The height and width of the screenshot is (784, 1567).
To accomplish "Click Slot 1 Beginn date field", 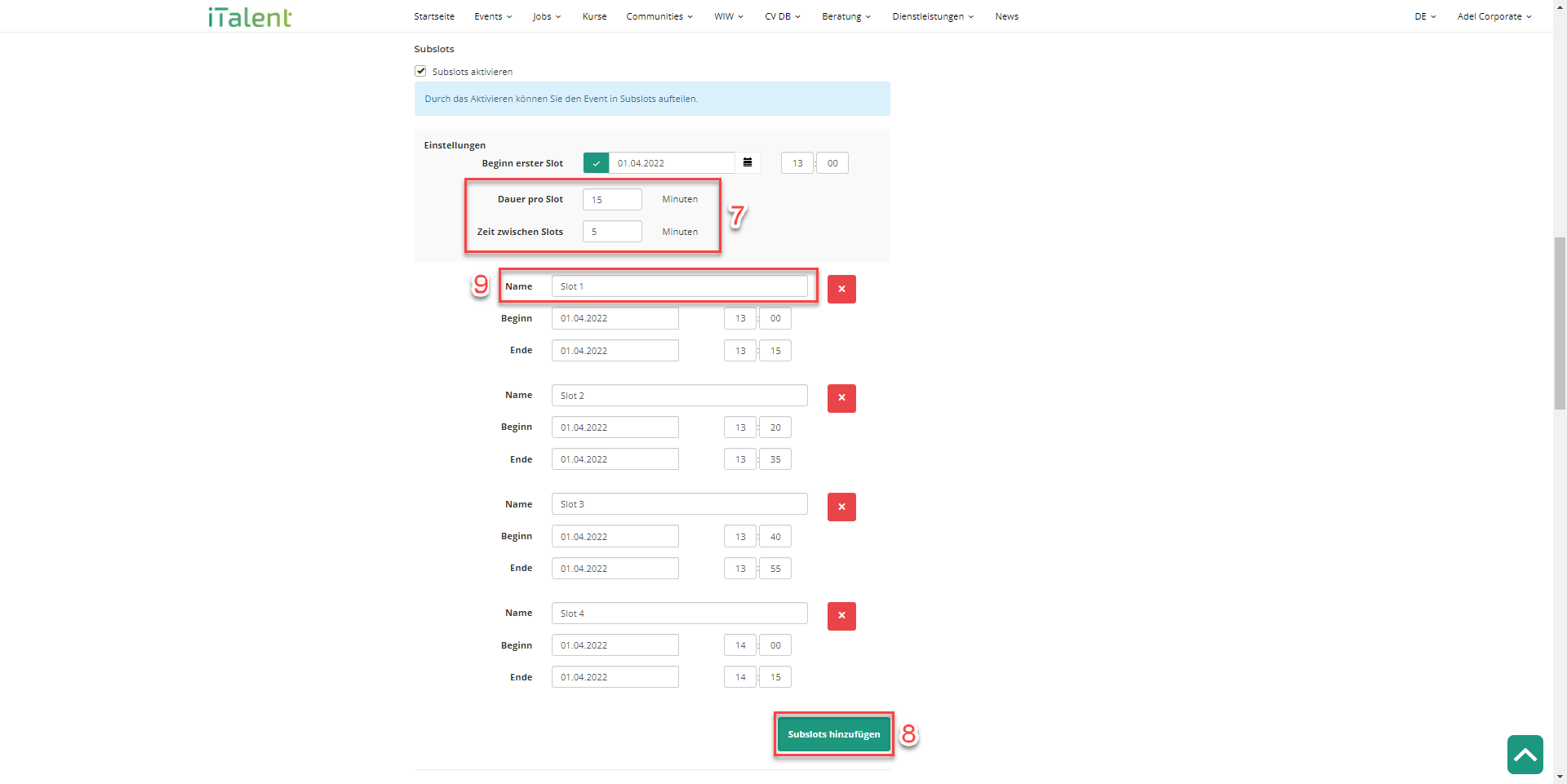I will pos(615,318).
